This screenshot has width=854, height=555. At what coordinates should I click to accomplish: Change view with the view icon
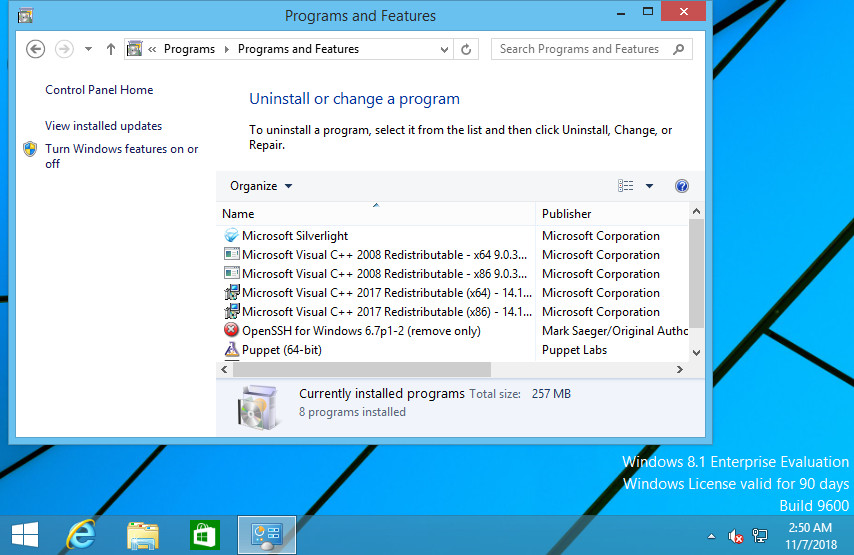click(625, 186)
